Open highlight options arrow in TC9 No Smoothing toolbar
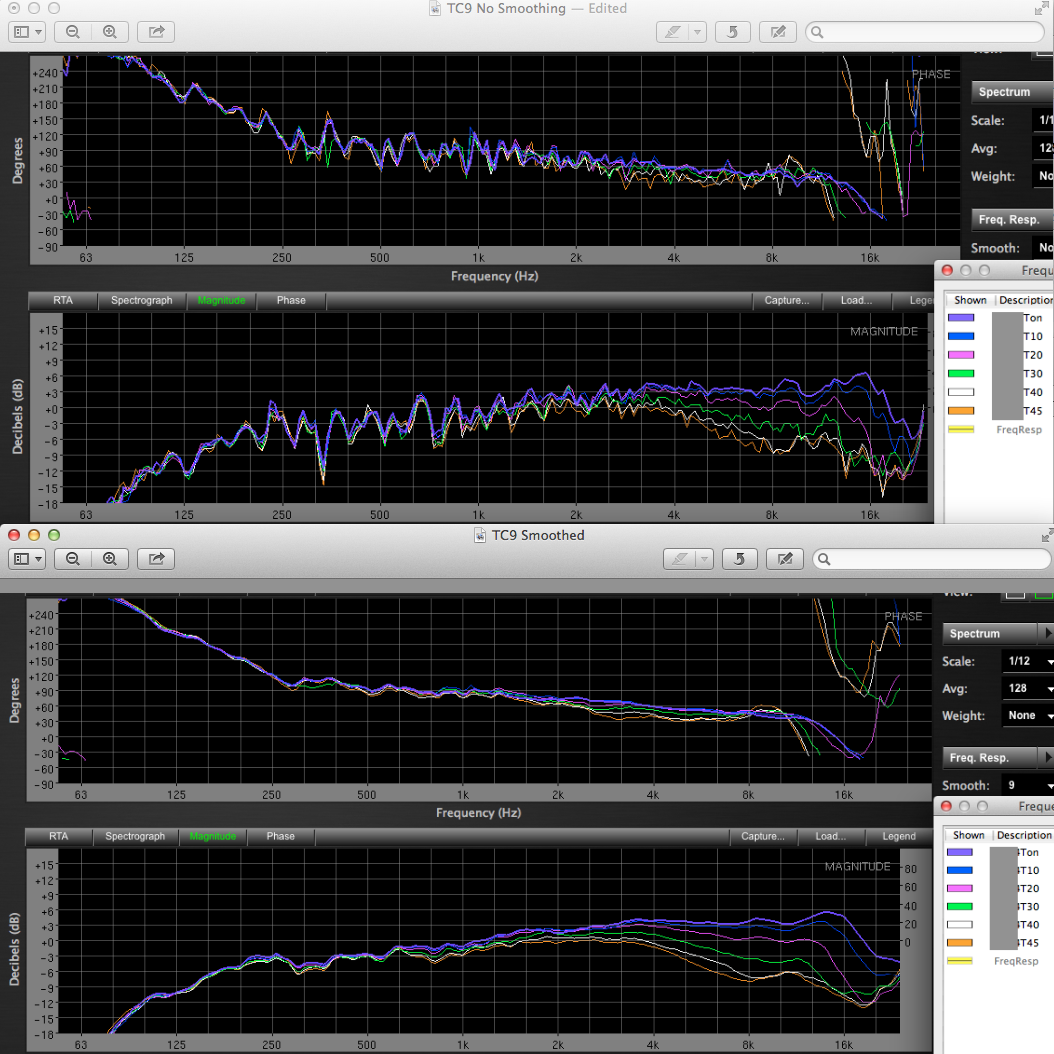This screenshot has height=1054, width=1054. click(698, 32)
